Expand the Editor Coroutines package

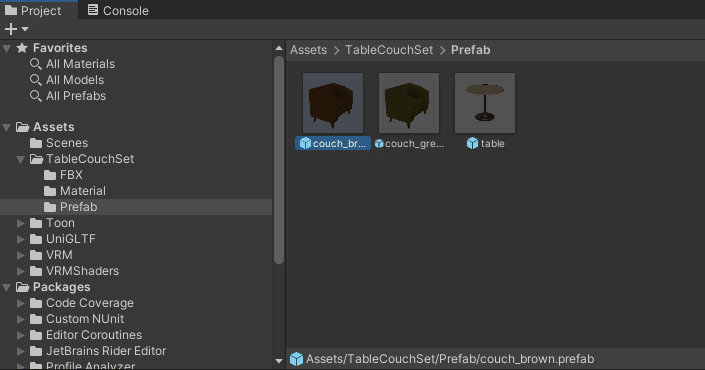pos(21,335)
